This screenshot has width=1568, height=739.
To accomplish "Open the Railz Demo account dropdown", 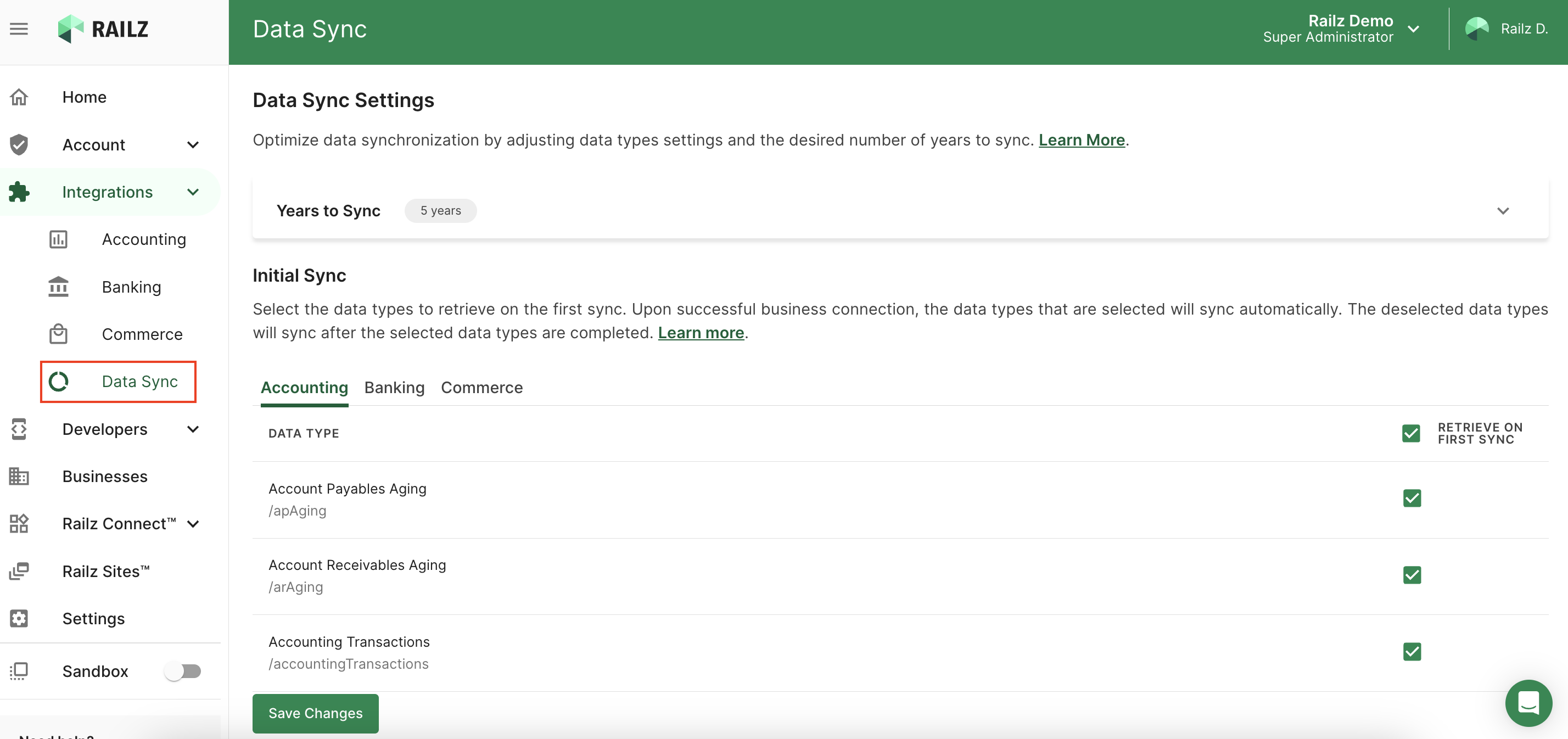I will pos(1413,29).
